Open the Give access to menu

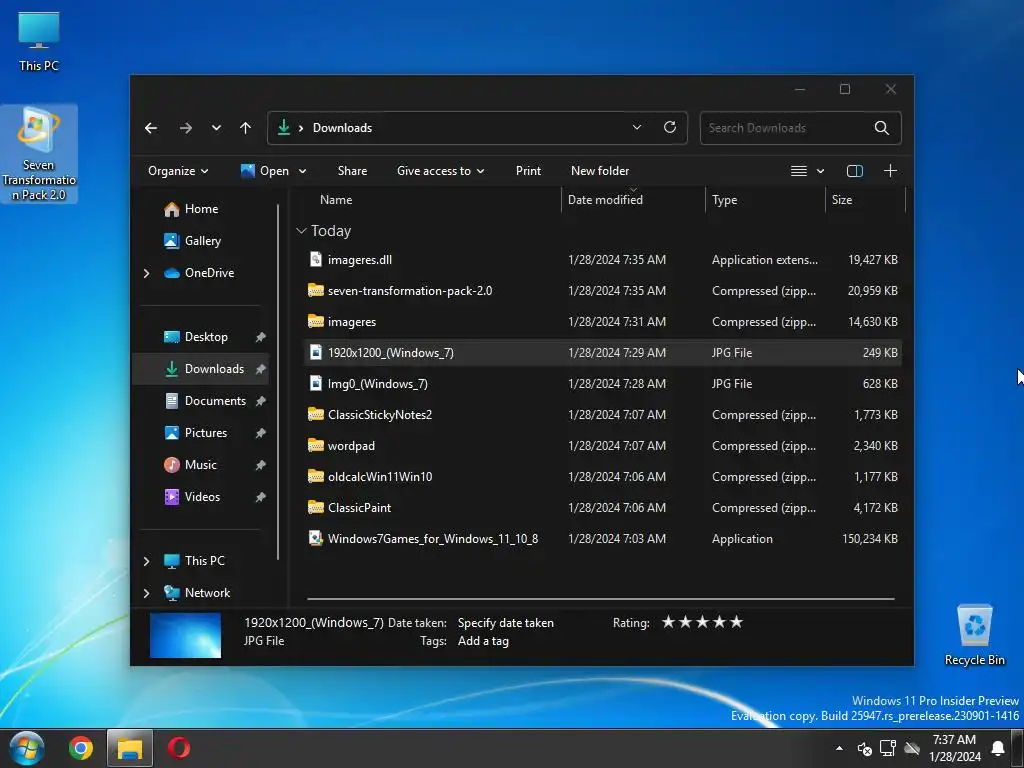coord(440,171)
